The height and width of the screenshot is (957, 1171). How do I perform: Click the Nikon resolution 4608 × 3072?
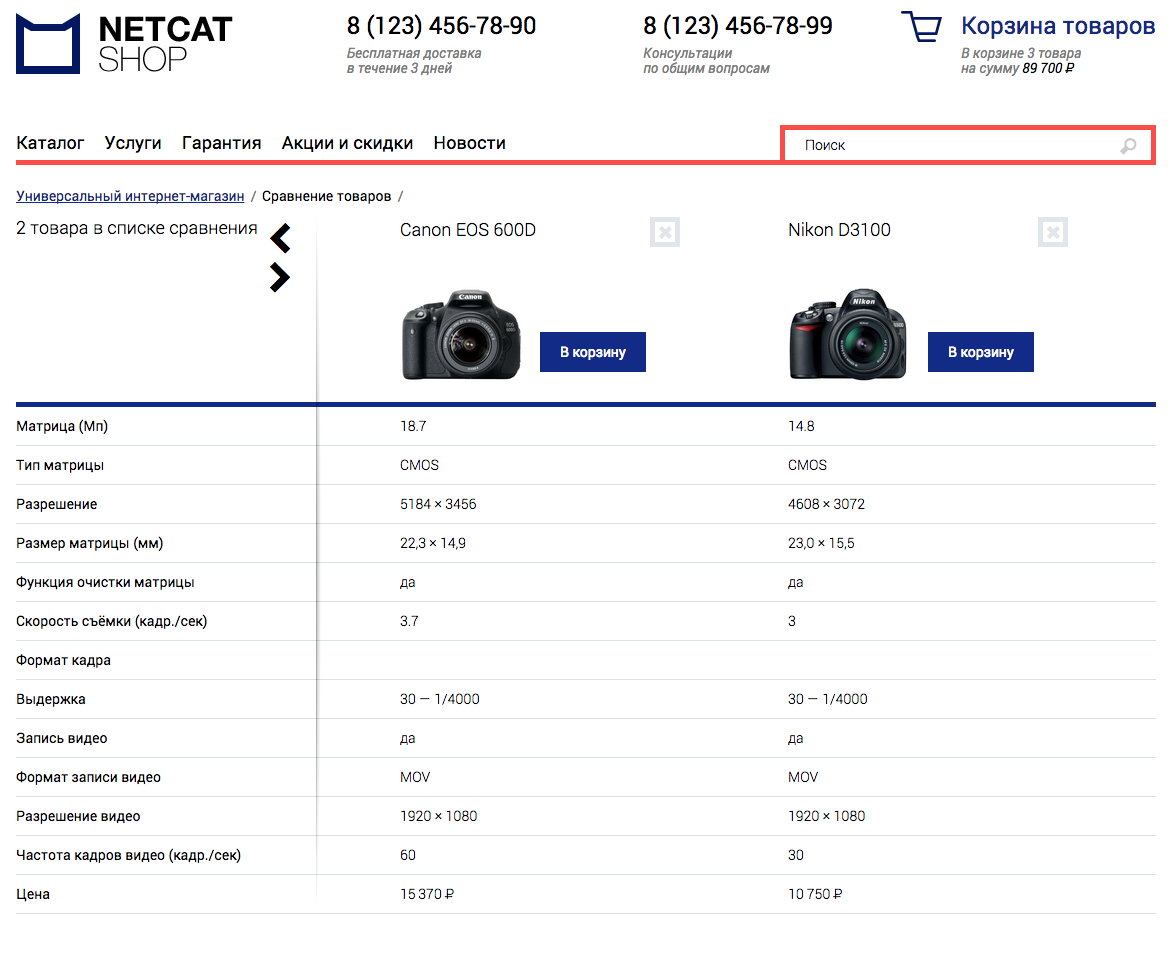tap(827, 504)
